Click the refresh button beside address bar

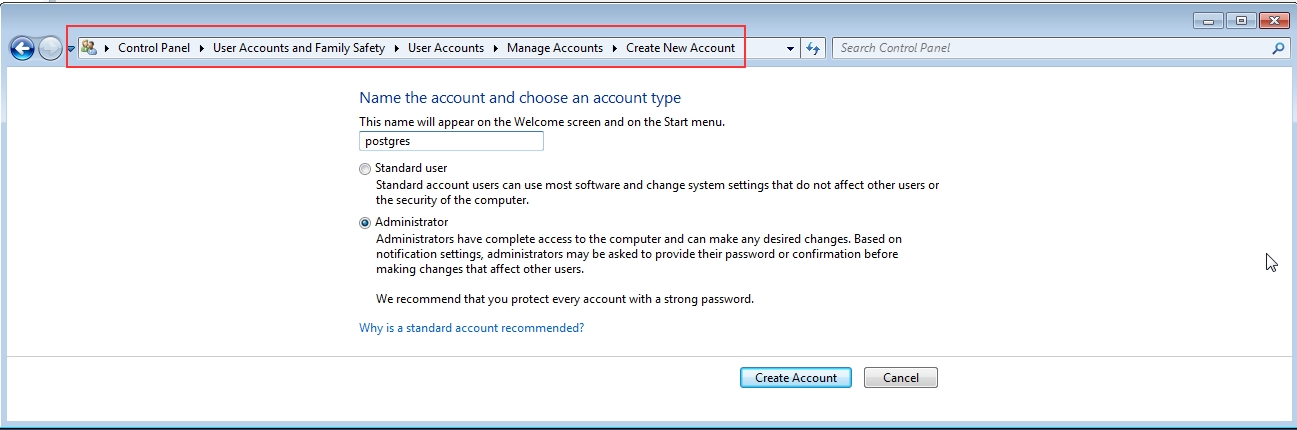[814, 48]
